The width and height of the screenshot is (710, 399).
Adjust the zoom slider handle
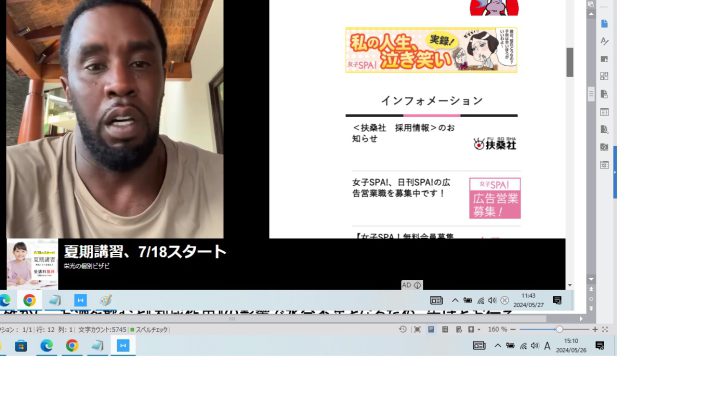(x=559, y=329)
